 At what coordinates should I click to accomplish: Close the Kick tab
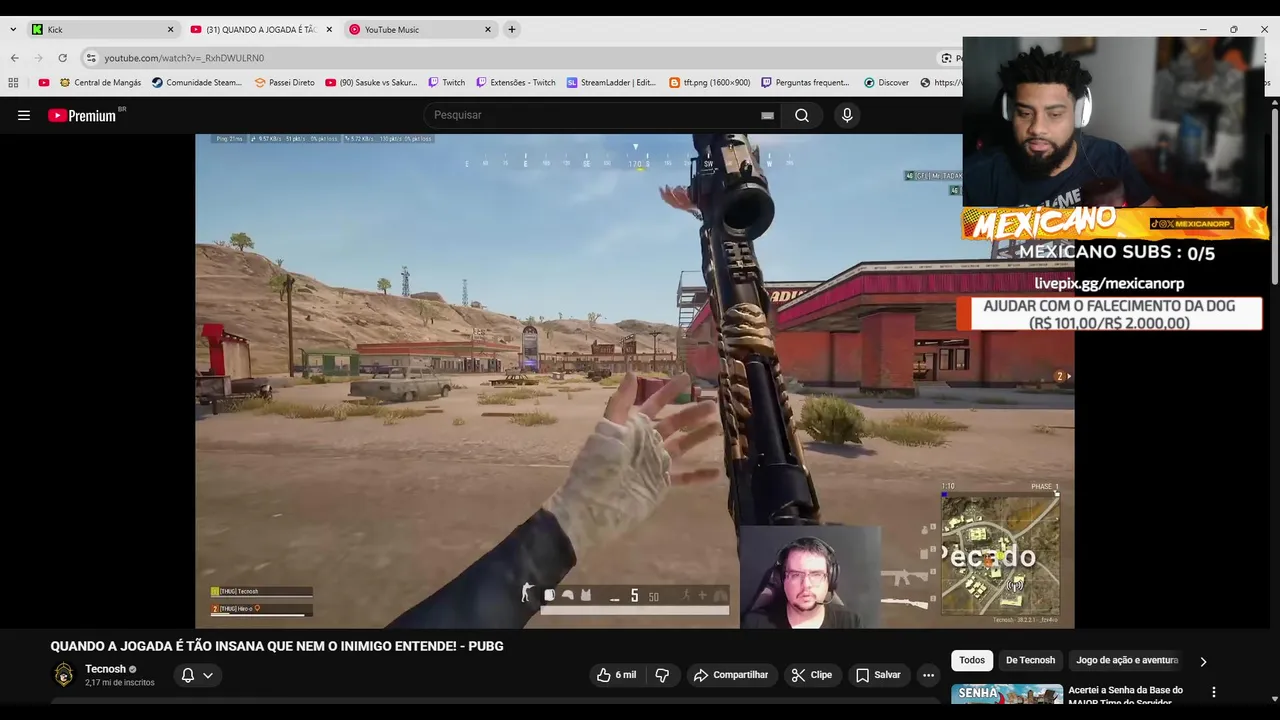click(170, 30)
